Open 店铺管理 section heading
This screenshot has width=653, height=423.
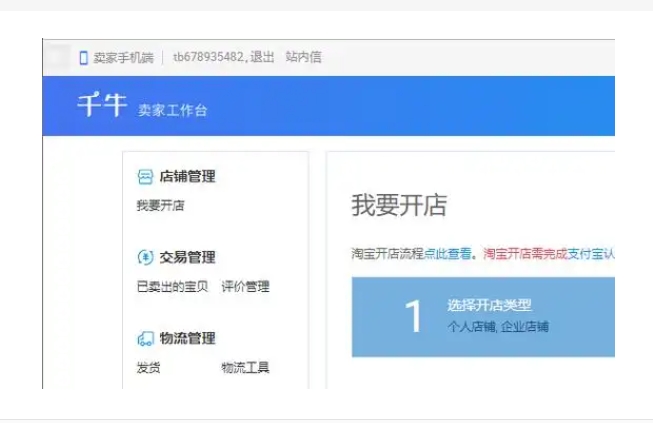(x=187, y=177)
